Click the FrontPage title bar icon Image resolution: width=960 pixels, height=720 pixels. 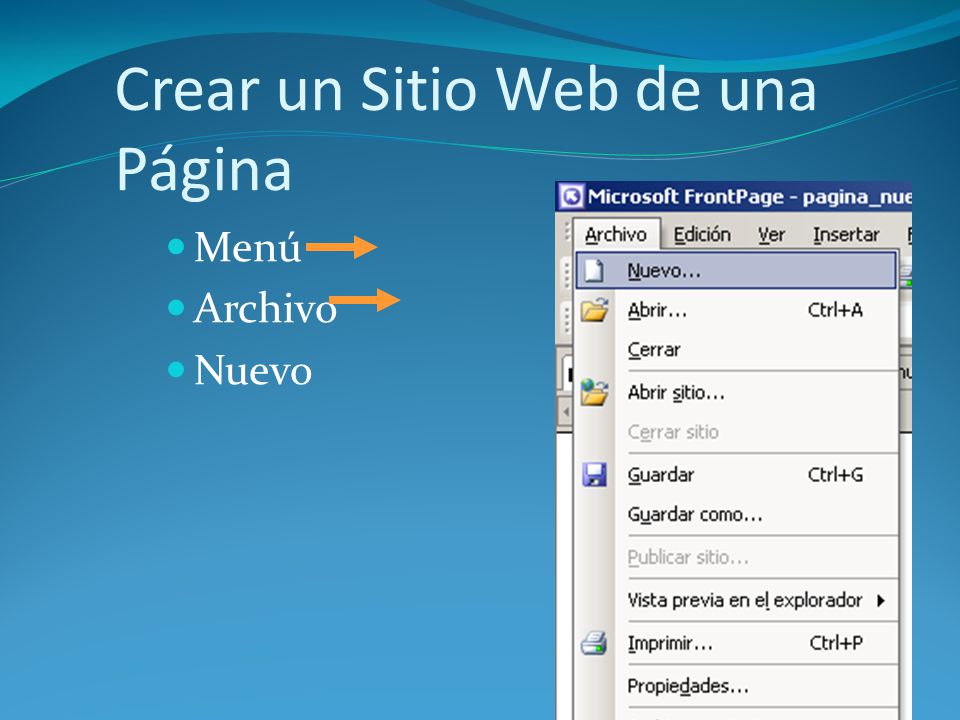571,197
